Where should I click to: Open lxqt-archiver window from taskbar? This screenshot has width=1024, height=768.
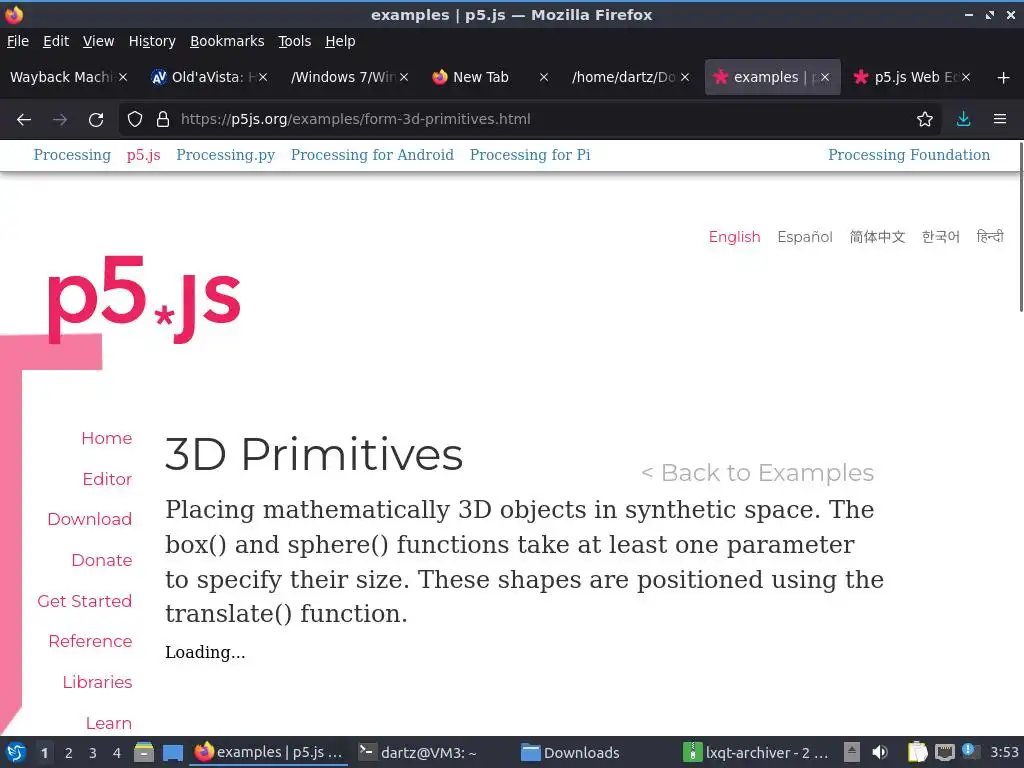(756, 753)
